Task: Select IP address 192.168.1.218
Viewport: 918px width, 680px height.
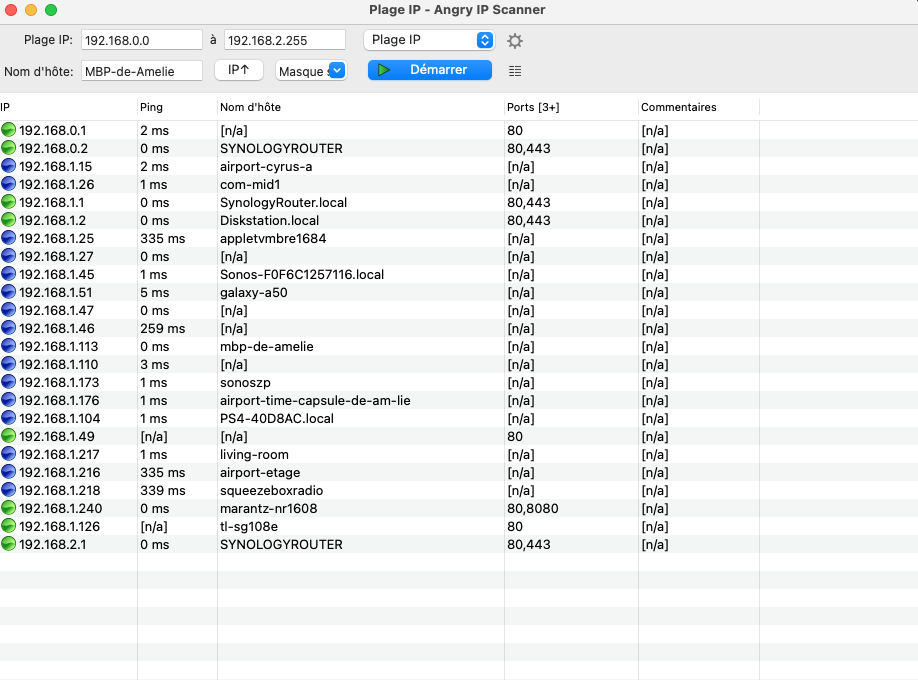Action: tap(60, 490)
